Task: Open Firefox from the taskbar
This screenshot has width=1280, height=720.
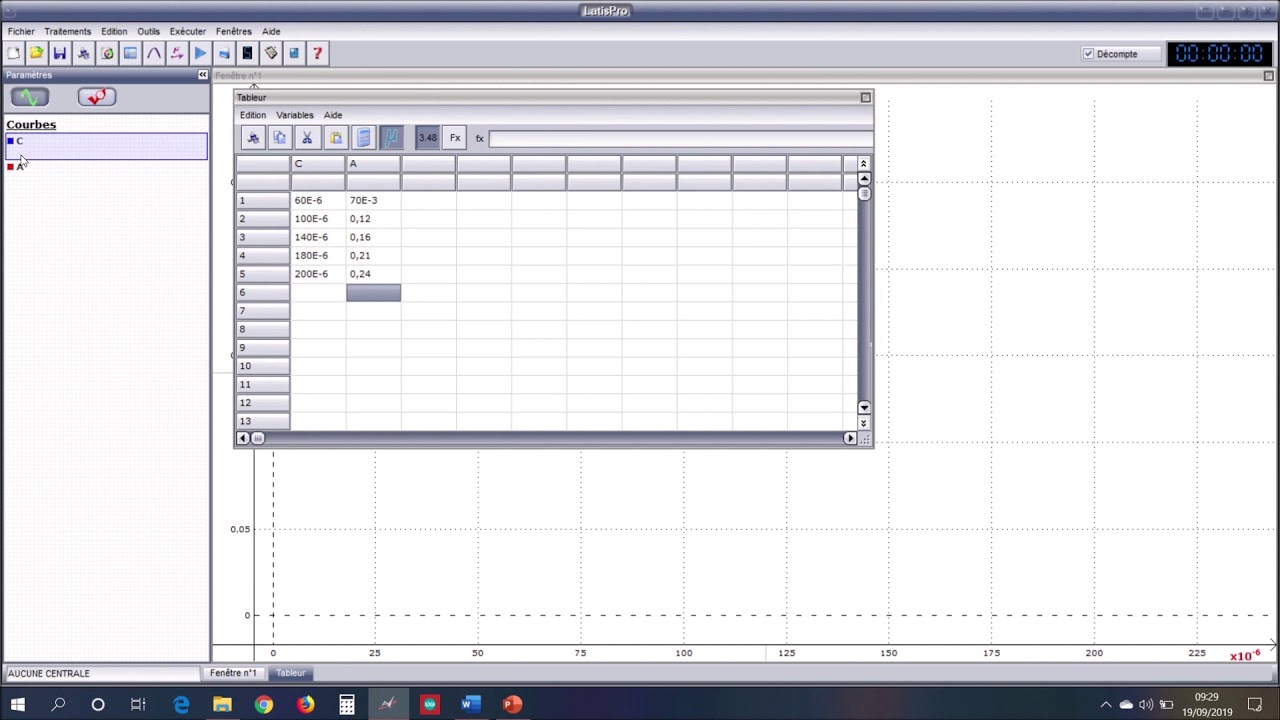Action: [305, 704]
